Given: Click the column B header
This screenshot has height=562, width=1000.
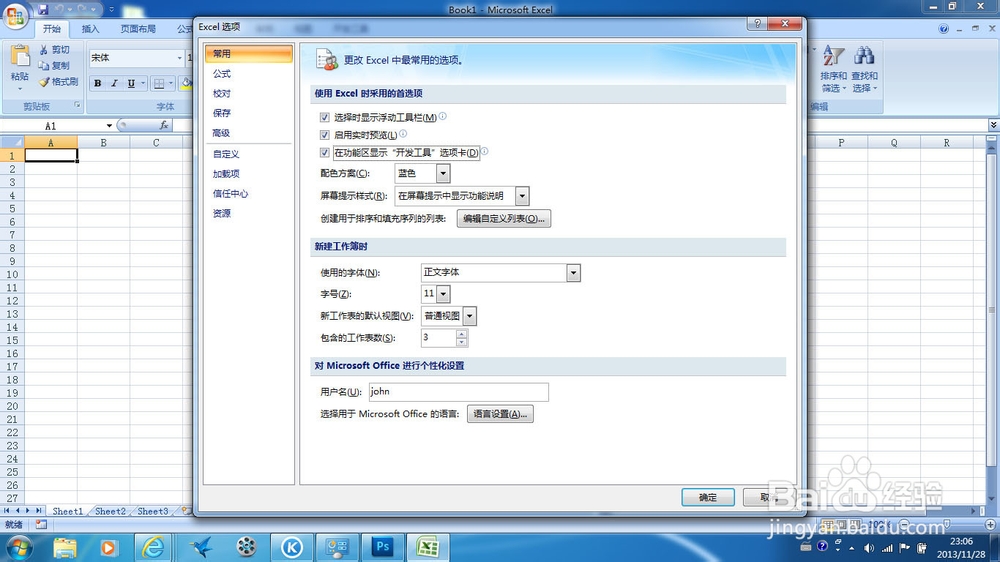Looking at the screenshot, I should [103, 143].
